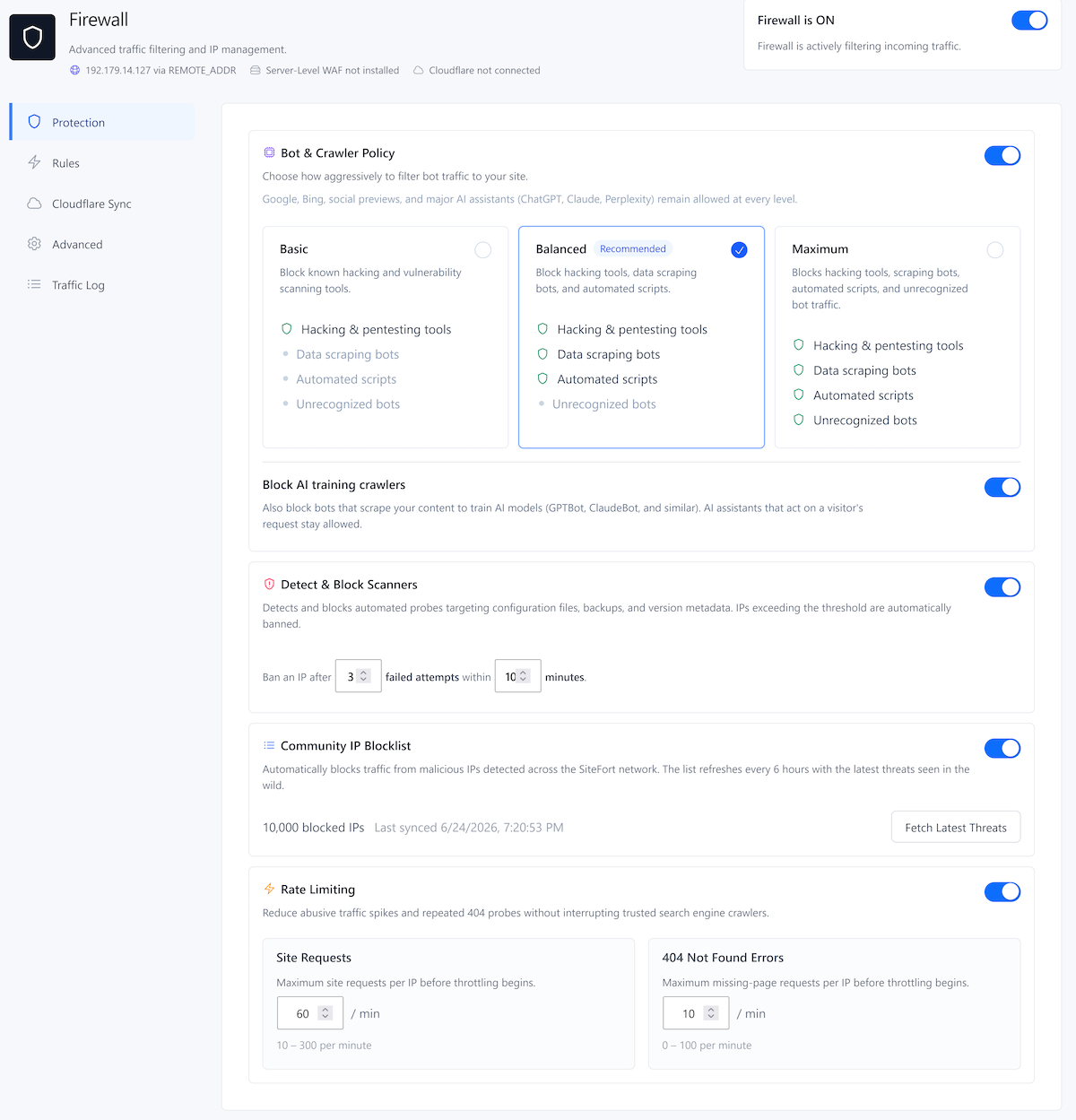Turn off the main Firewall is ON switch
Screen dimensions: 1076x1120
1029,20
